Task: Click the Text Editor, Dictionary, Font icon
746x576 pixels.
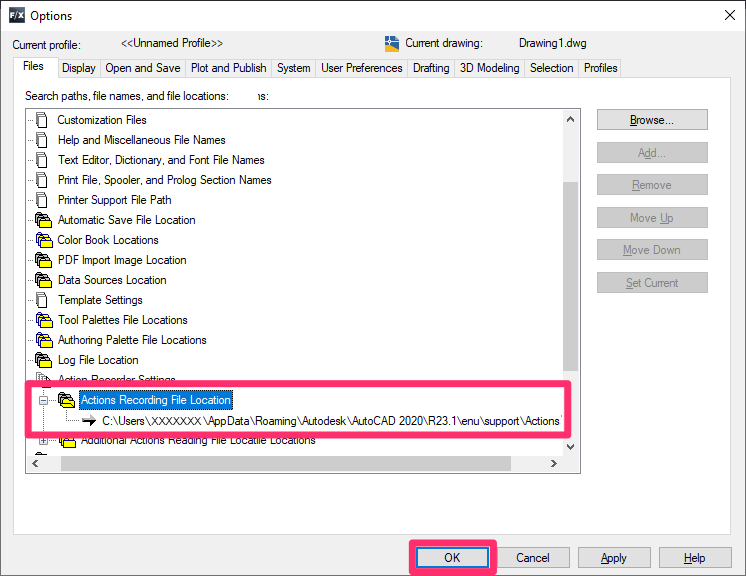Action: pyautogui.click(x=42, y=160)
